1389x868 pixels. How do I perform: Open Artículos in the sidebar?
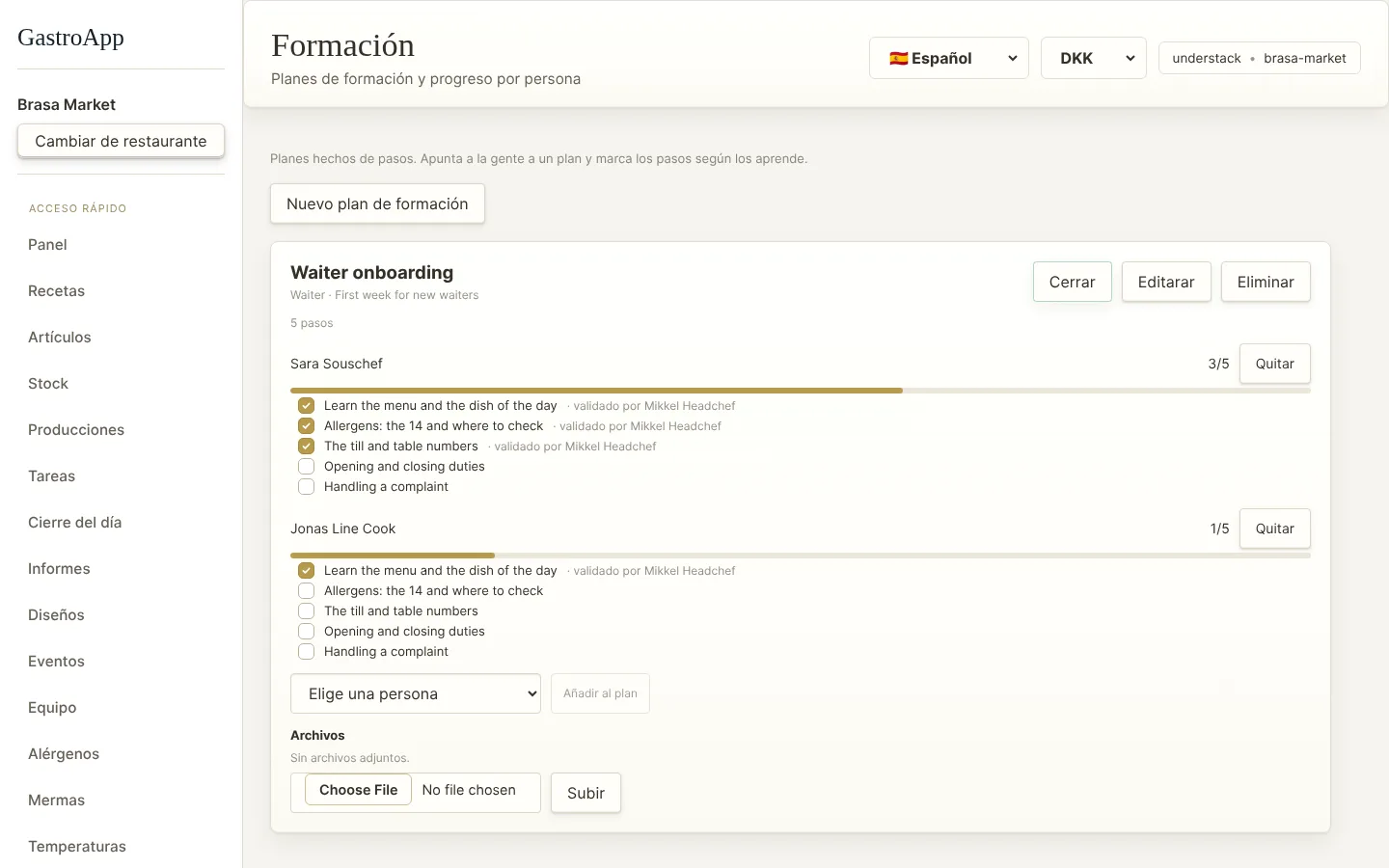60,338
